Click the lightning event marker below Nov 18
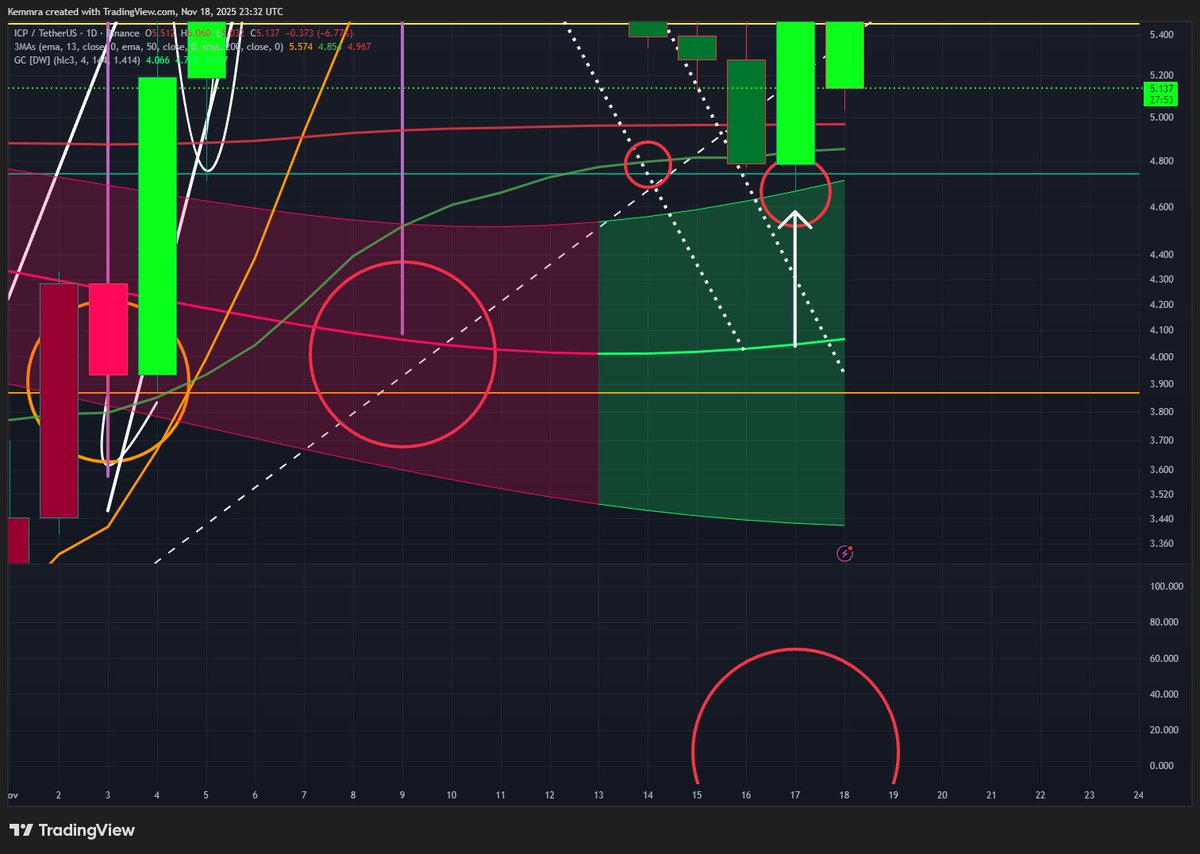 (846, 552)
